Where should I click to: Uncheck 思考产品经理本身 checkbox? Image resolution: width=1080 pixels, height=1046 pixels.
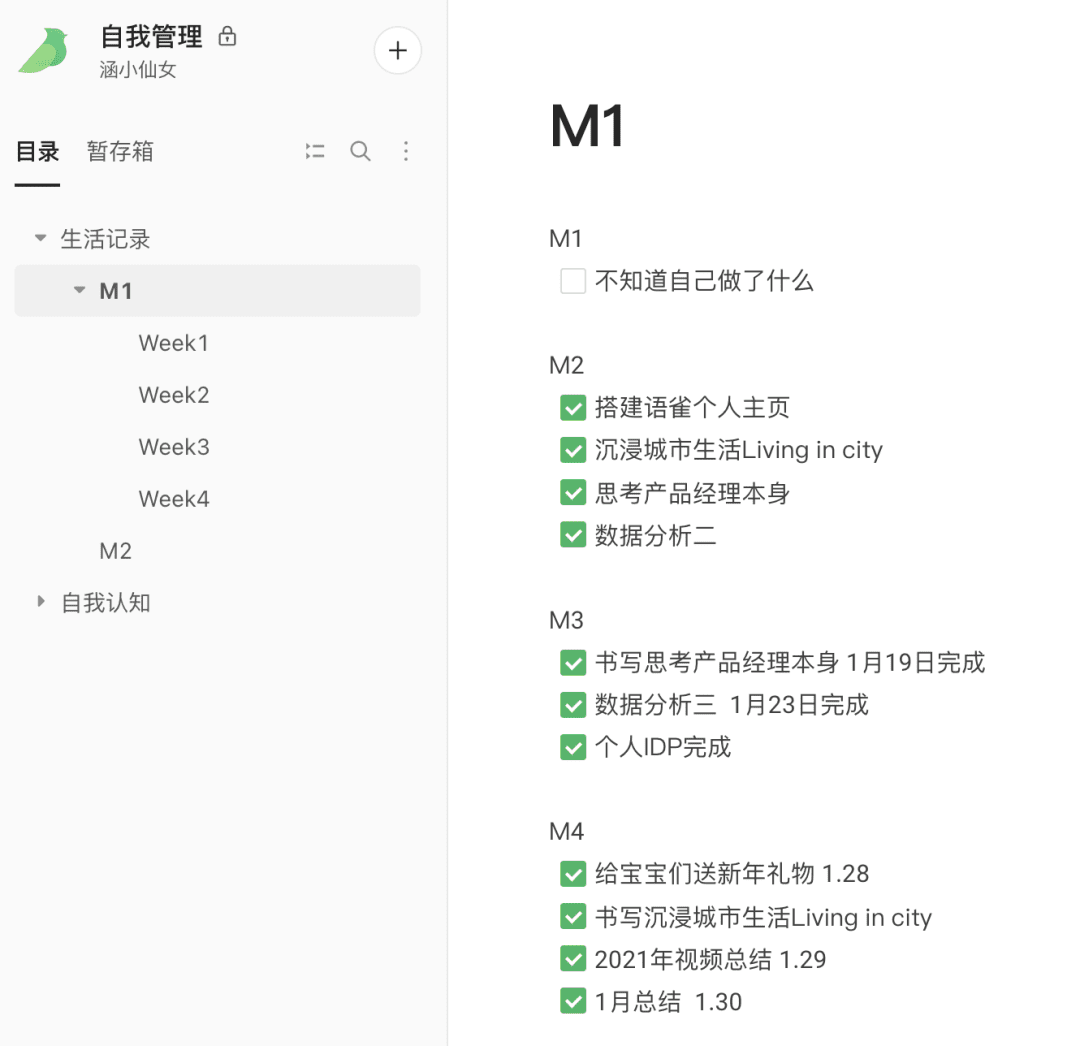(x=573, y=492)
